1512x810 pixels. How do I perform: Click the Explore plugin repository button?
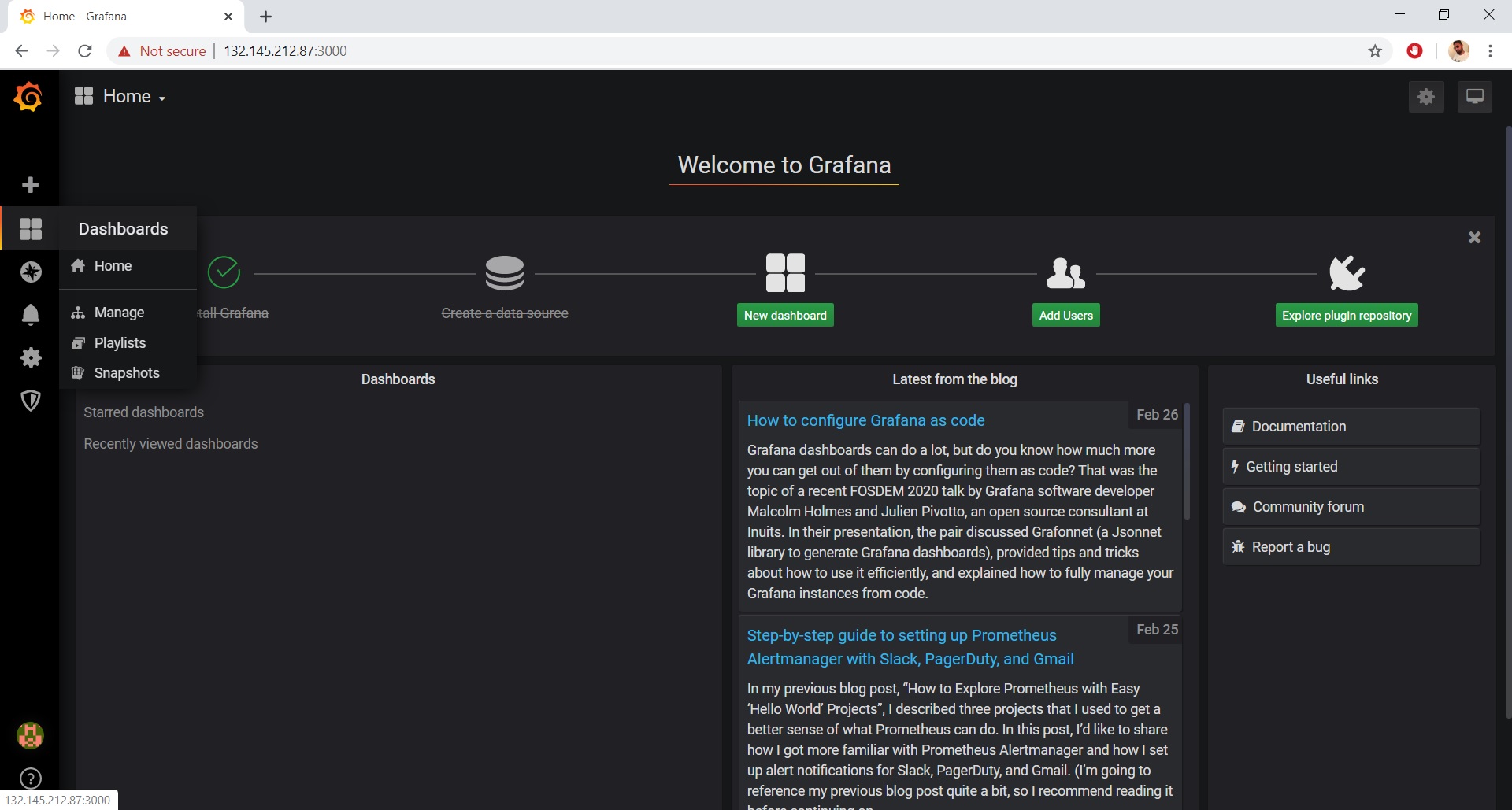(x=1347, y=316)
